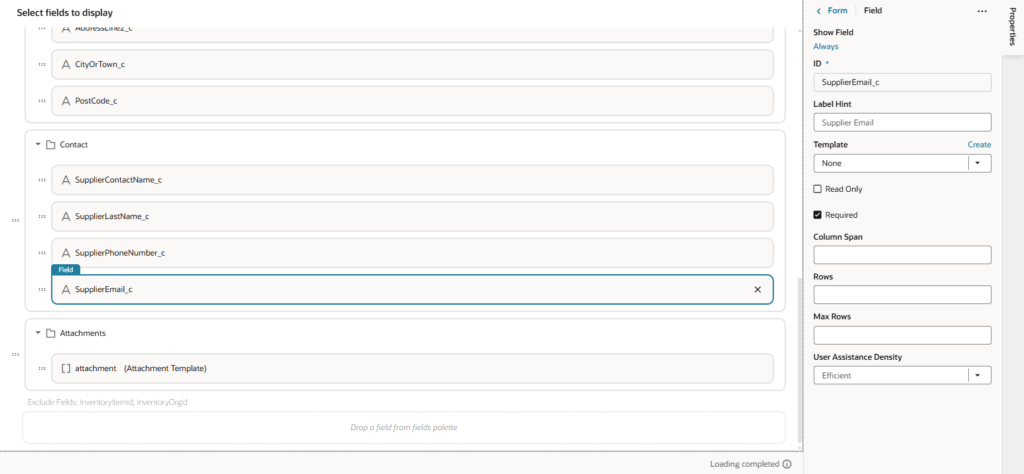Collapse the Contact folder group
This screenshot has width=1024, height=474.
pyautogui.click(x=38, y=144)
